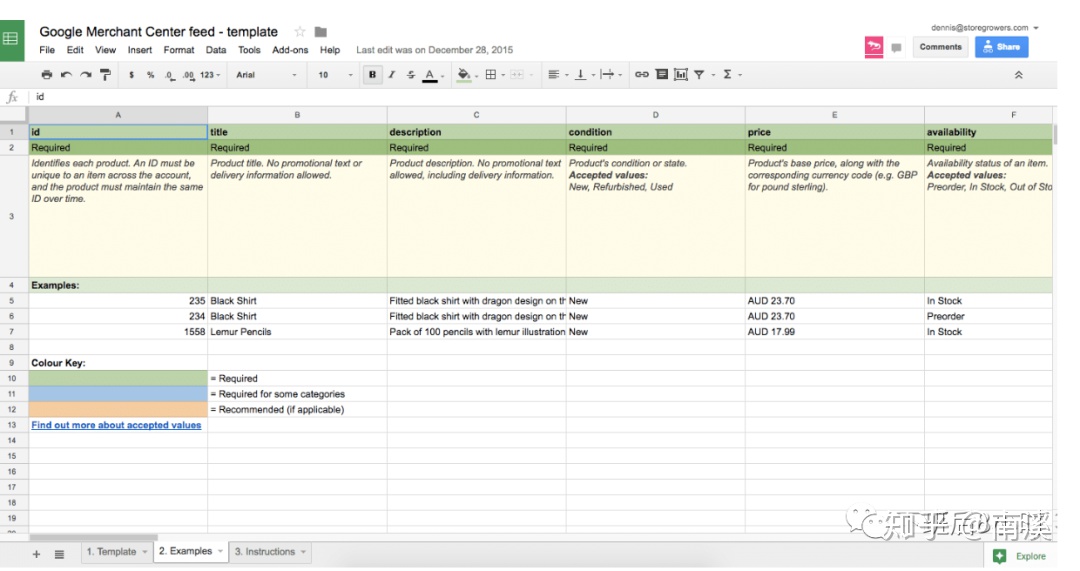Decrease decimal places
Viewport: 1080px width, 571px height.
[x=169, y=75]
